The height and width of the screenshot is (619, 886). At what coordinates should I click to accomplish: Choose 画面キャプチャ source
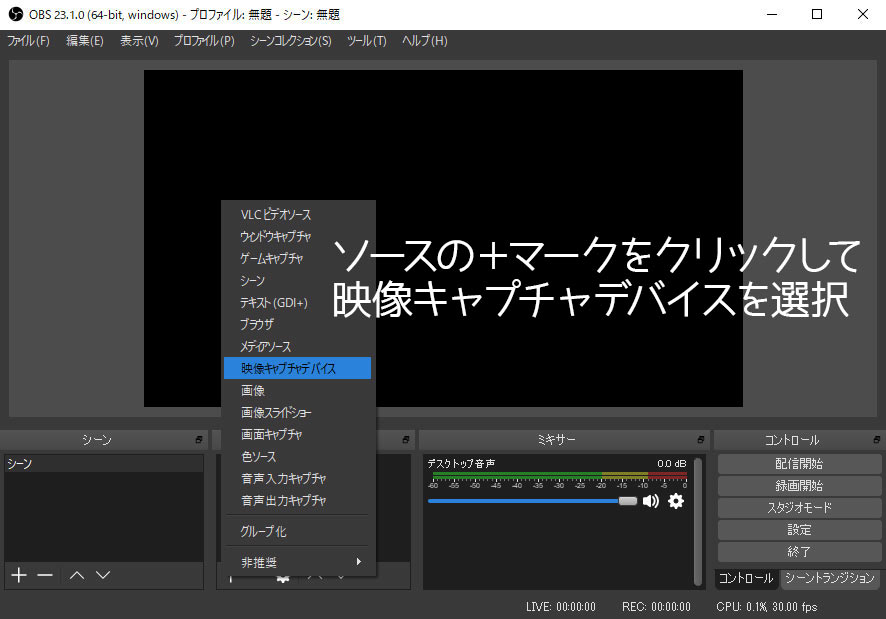(x=297, y=434)
